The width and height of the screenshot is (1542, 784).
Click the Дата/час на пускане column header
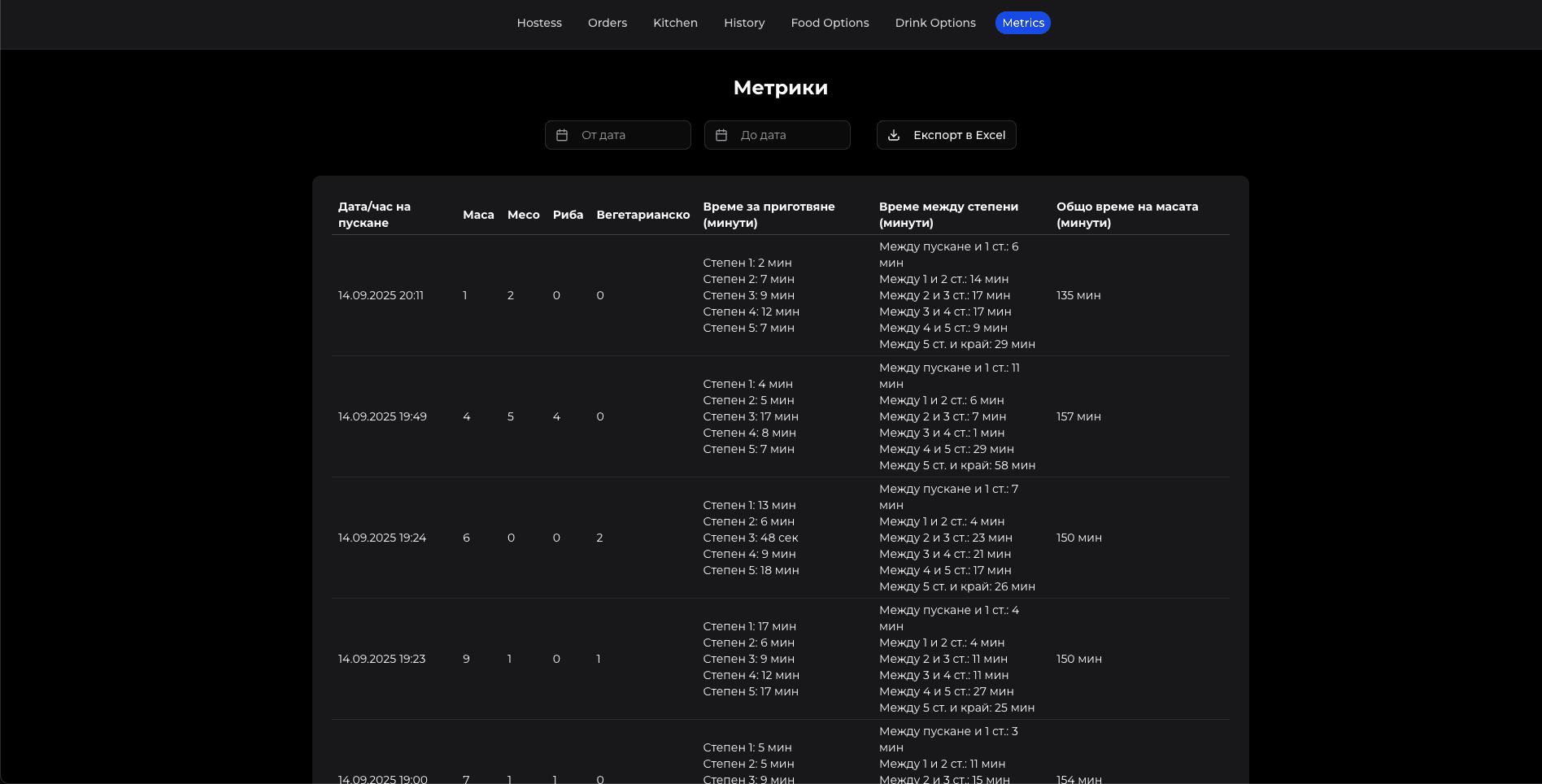pos(374,215)
